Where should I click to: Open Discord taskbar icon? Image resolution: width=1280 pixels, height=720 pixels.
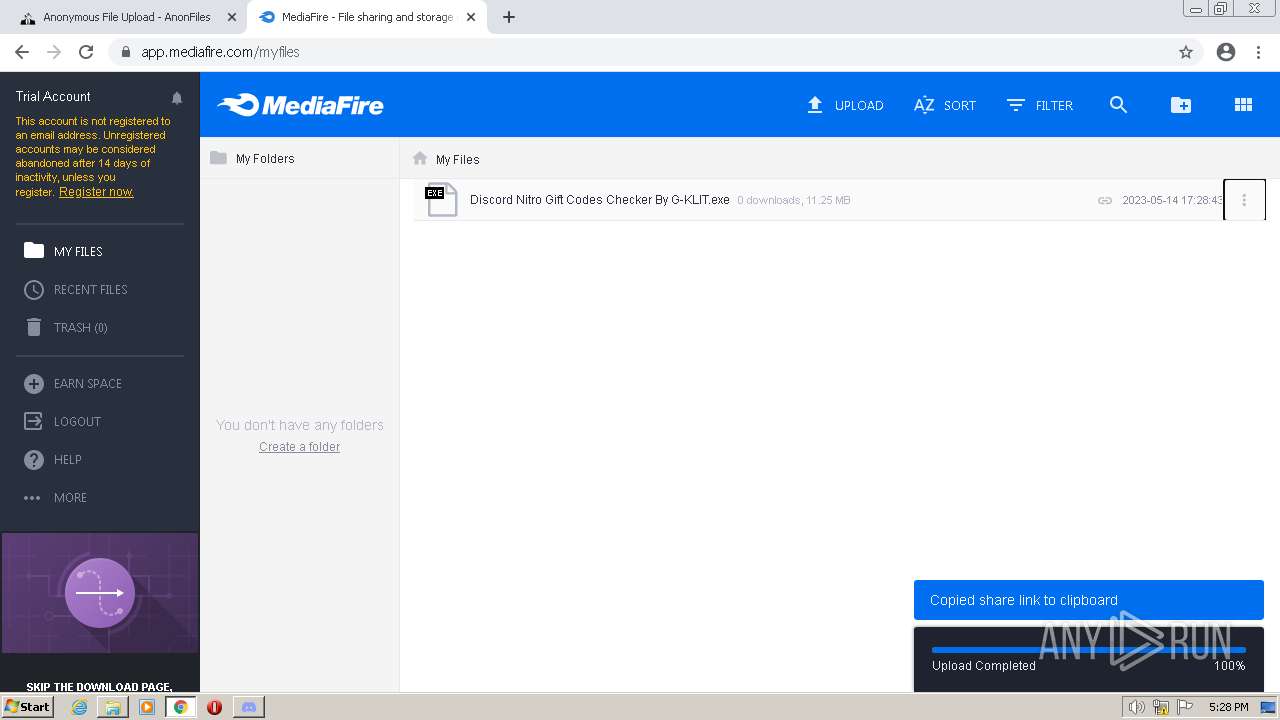pyautogui.click(x=249, y=707)
